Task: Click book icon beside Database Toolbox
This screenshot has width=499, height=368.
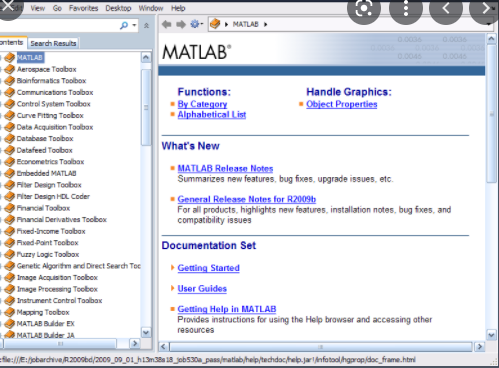Action: click(10, 138)
